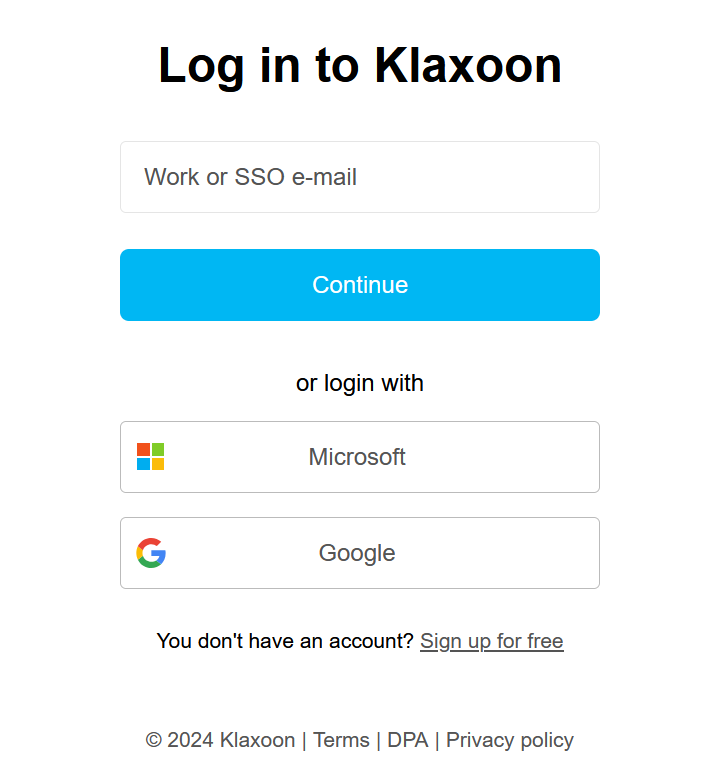This screenshot has height=782, width=712.
Task: Log in using the Microsoft button label
Action: pyautogui.click(x=357, y=457)
